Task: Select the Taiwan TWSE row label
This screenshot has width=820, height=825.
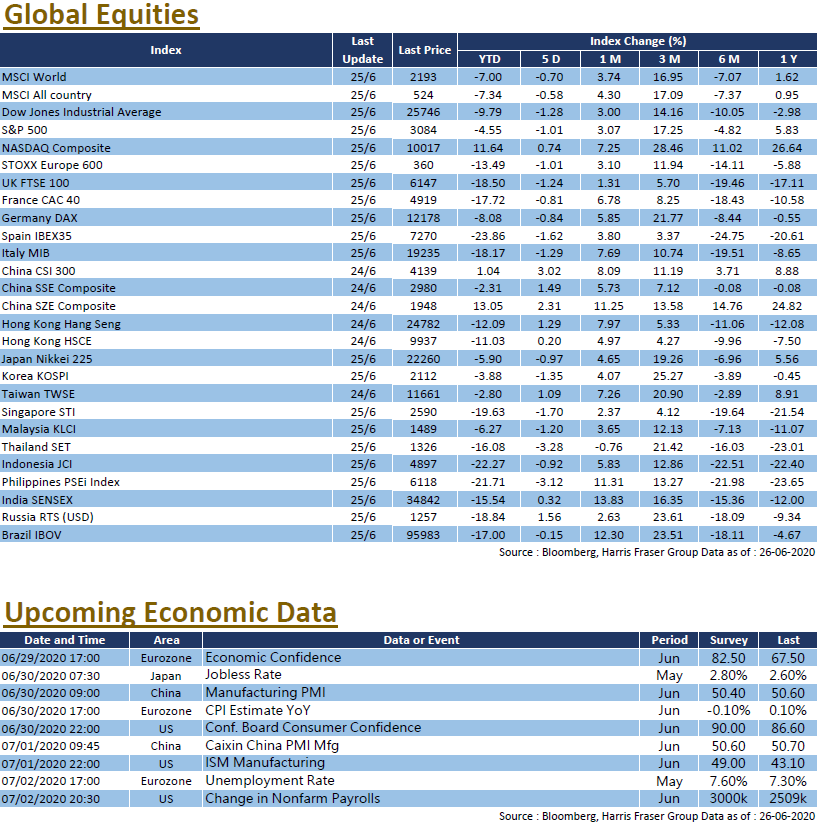Action: point(38,394)
